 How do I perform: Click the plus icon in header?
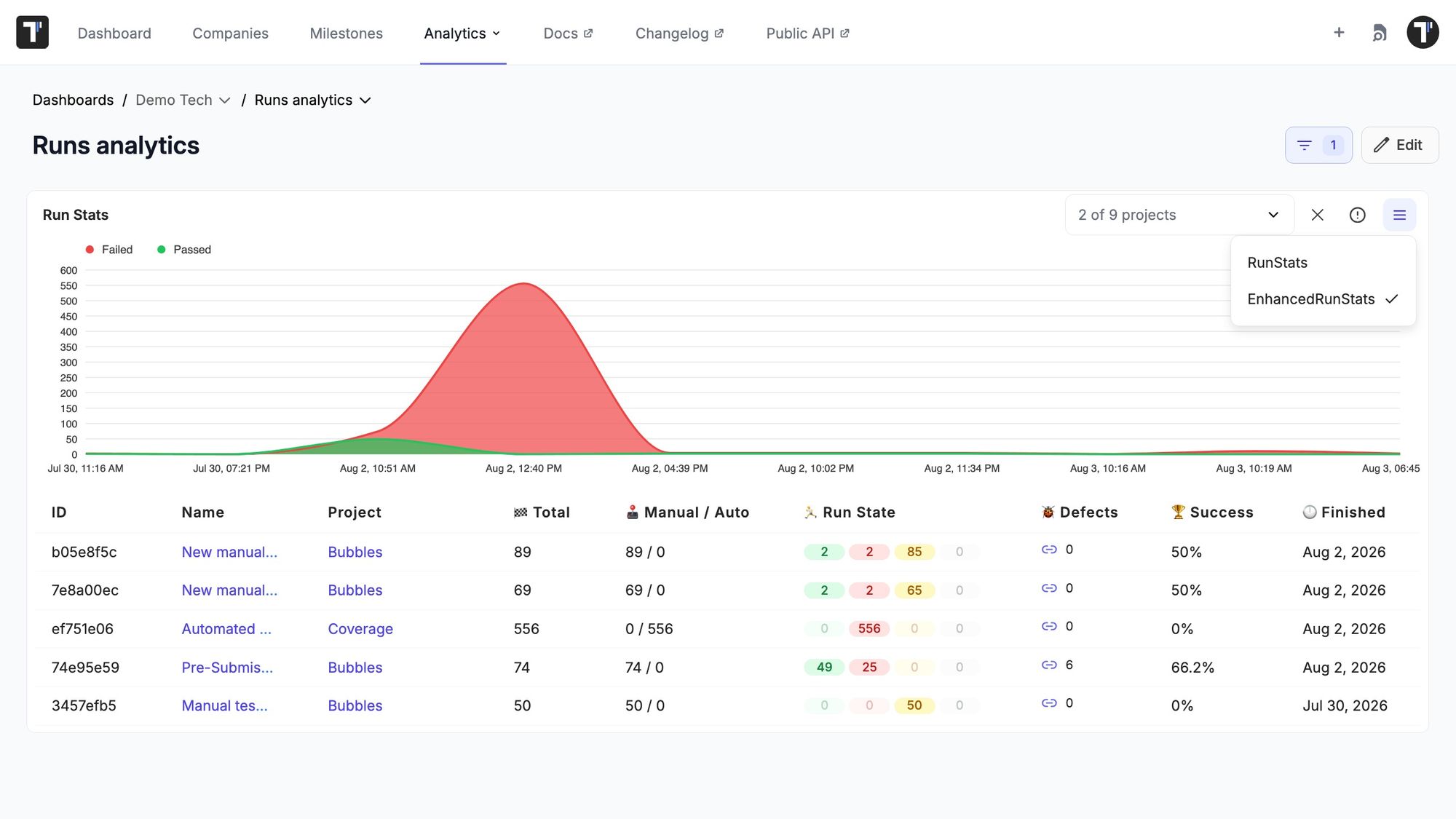[1339, 32]
